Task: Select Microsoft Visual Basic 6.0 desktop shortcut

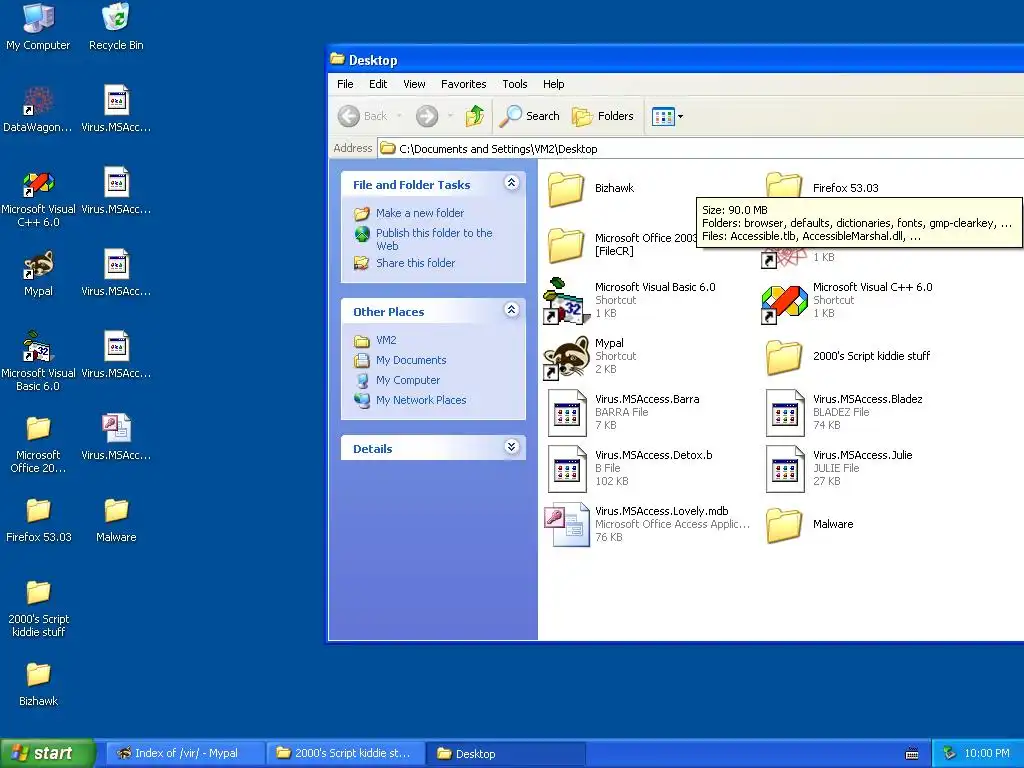Action: (x=38, y=361)
